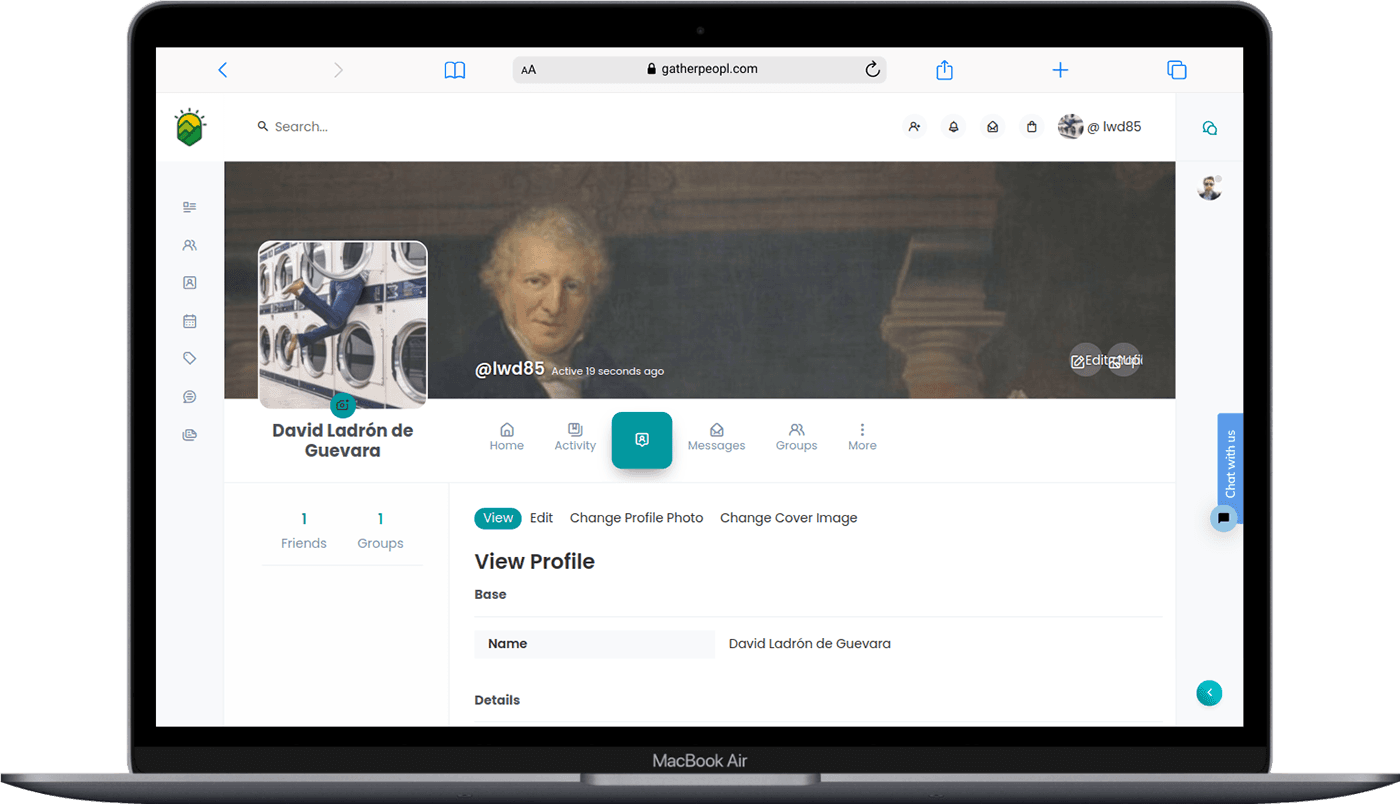The width and height of the screenshot is (1400, 804).
Task: Click the Chat with us side tab
Action: (1231, 463)
